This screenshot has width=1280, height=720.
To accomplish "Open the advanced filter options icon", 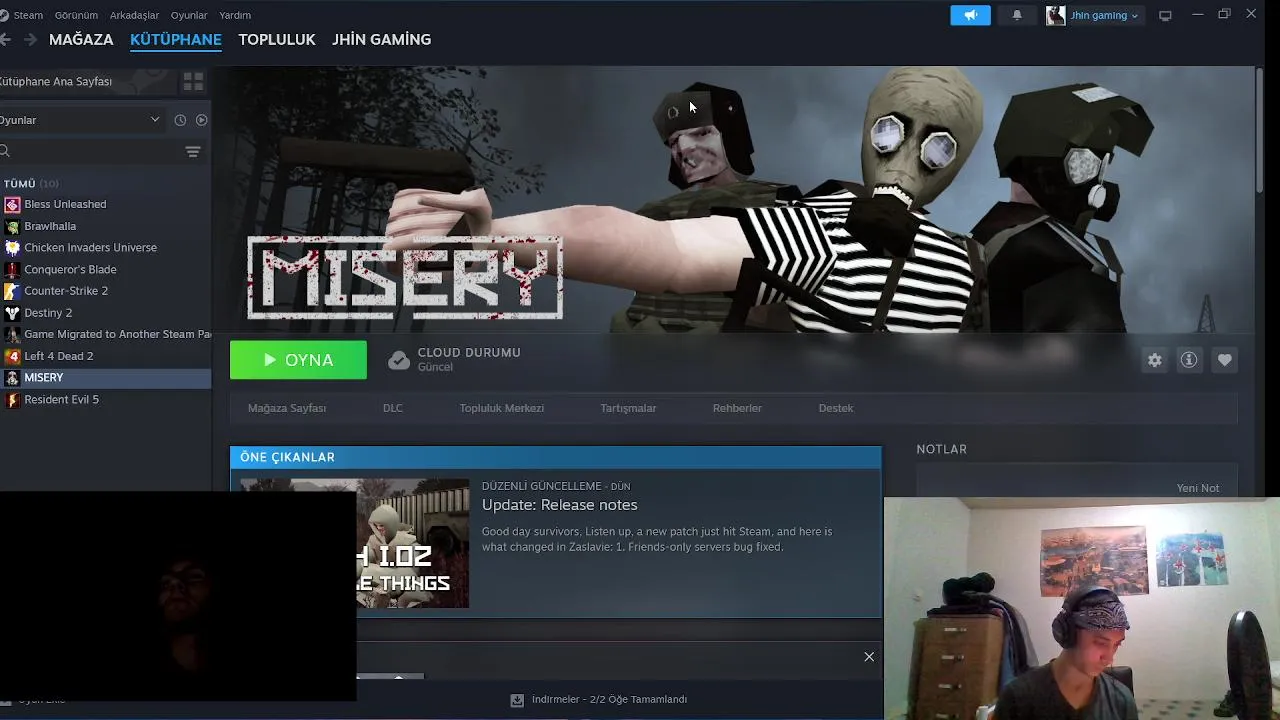I will (193, 151).
